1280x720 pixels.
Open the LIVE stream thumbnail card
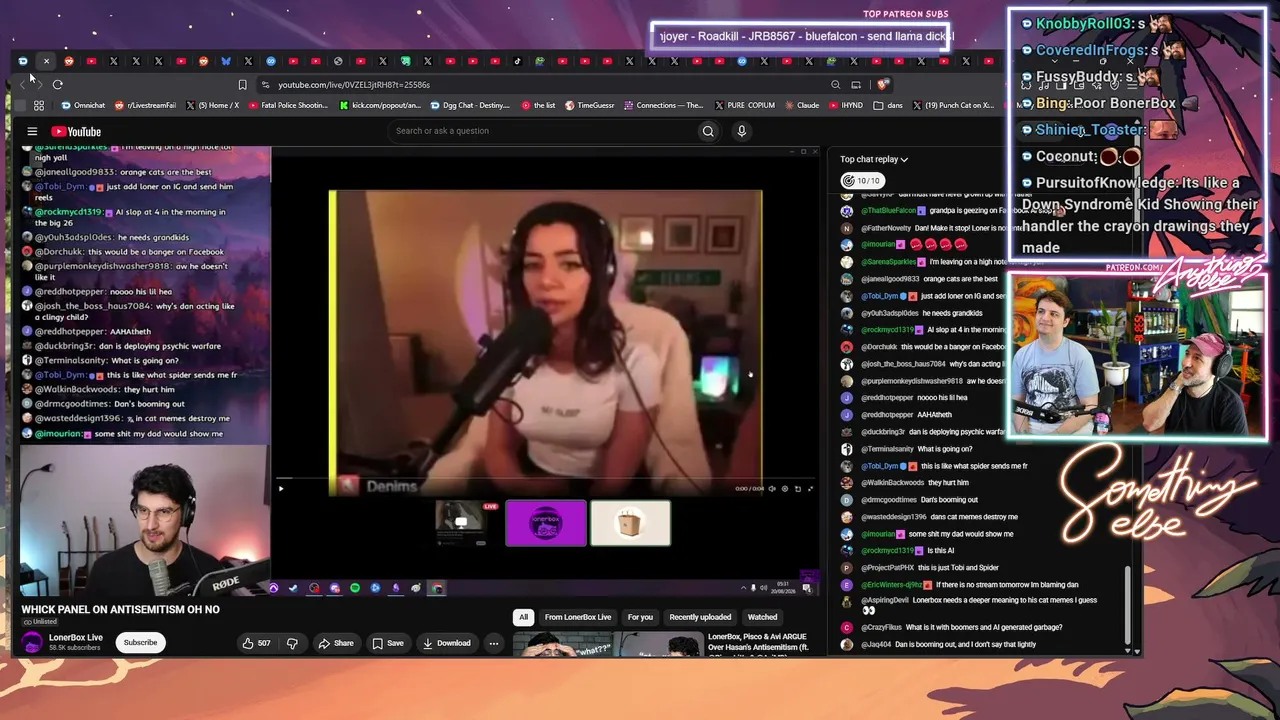(467, 523)
